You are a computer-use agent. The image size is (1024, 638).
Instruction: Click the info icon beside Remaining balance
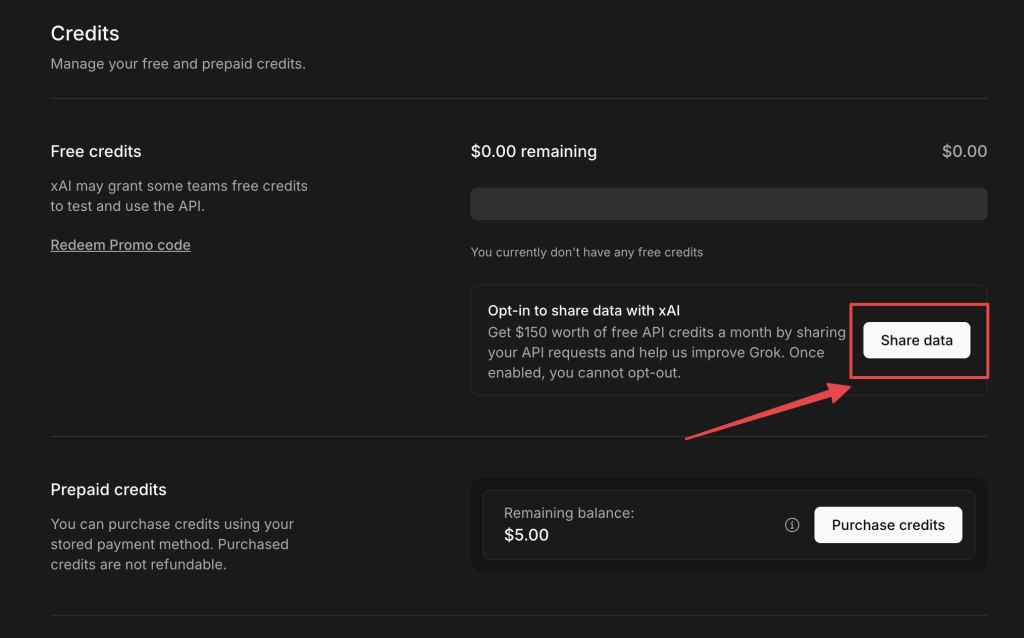coord(792,525)
